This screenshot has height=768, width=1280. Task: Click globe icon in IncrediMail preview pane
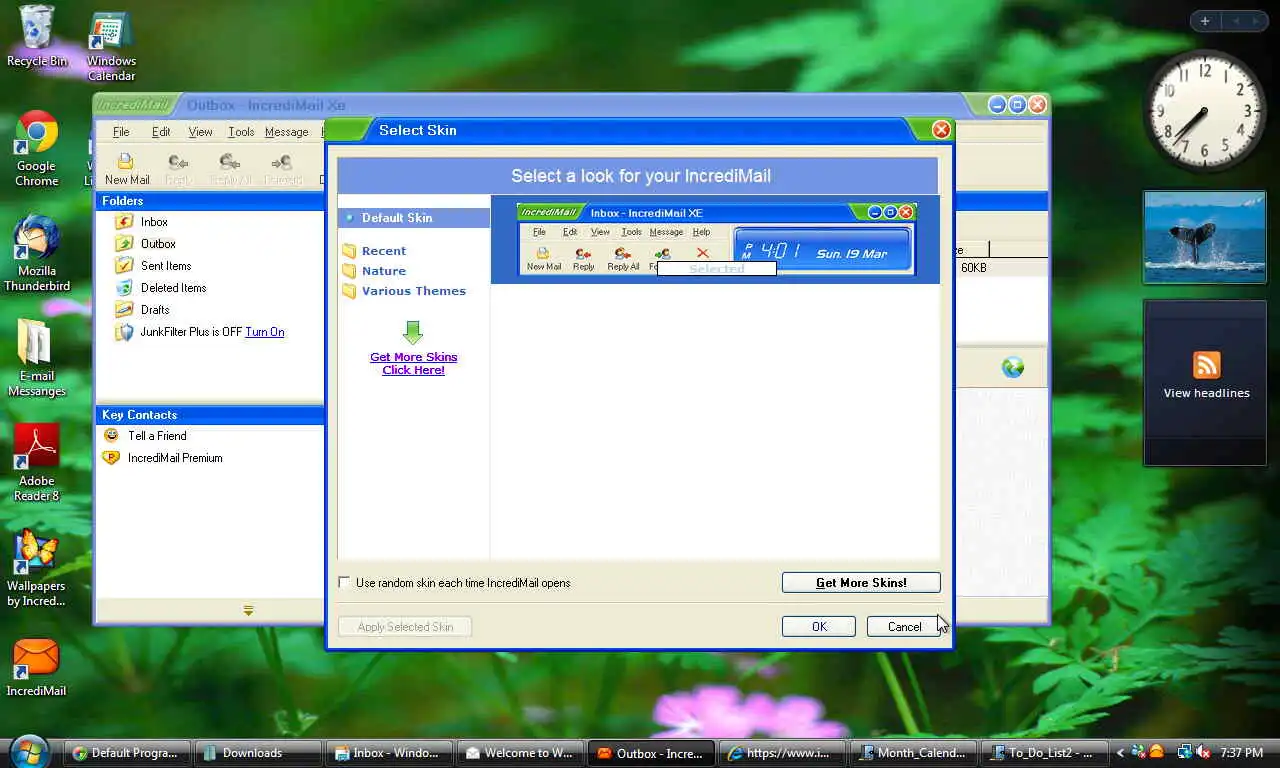[x=1013, y=367]
